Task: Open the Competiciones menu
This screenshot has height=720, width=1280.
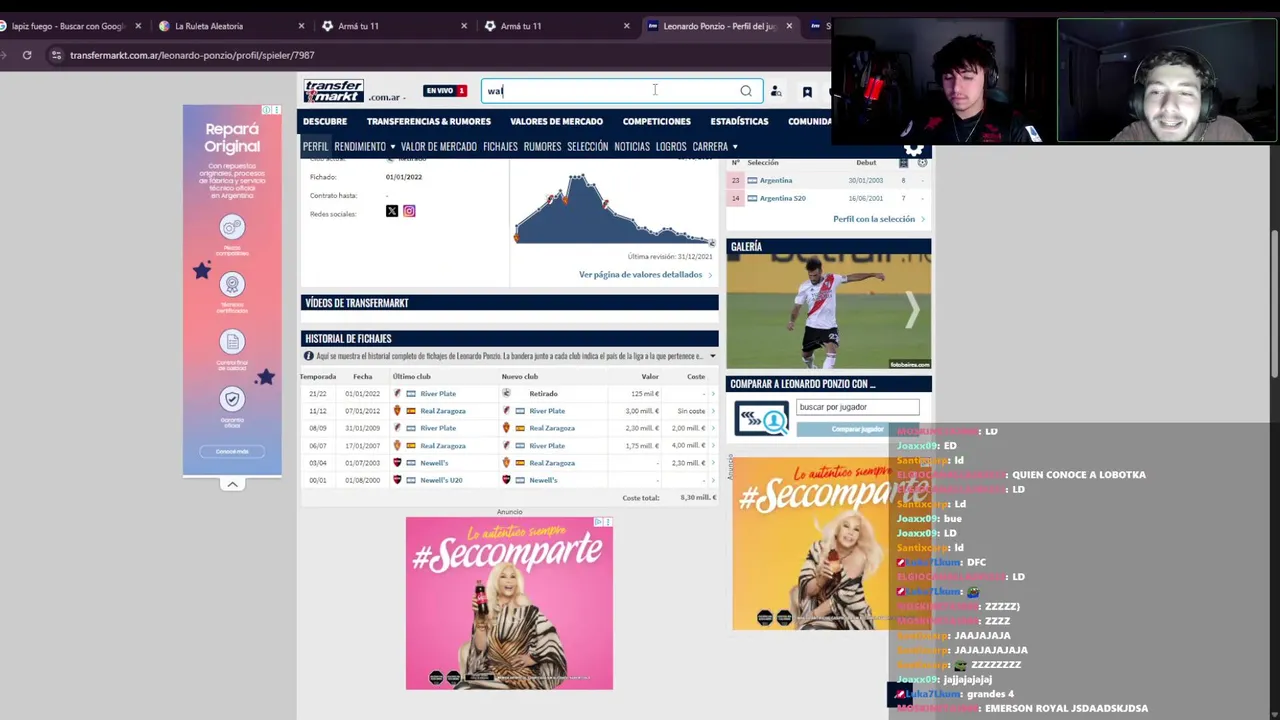Action: pos(656,122)
